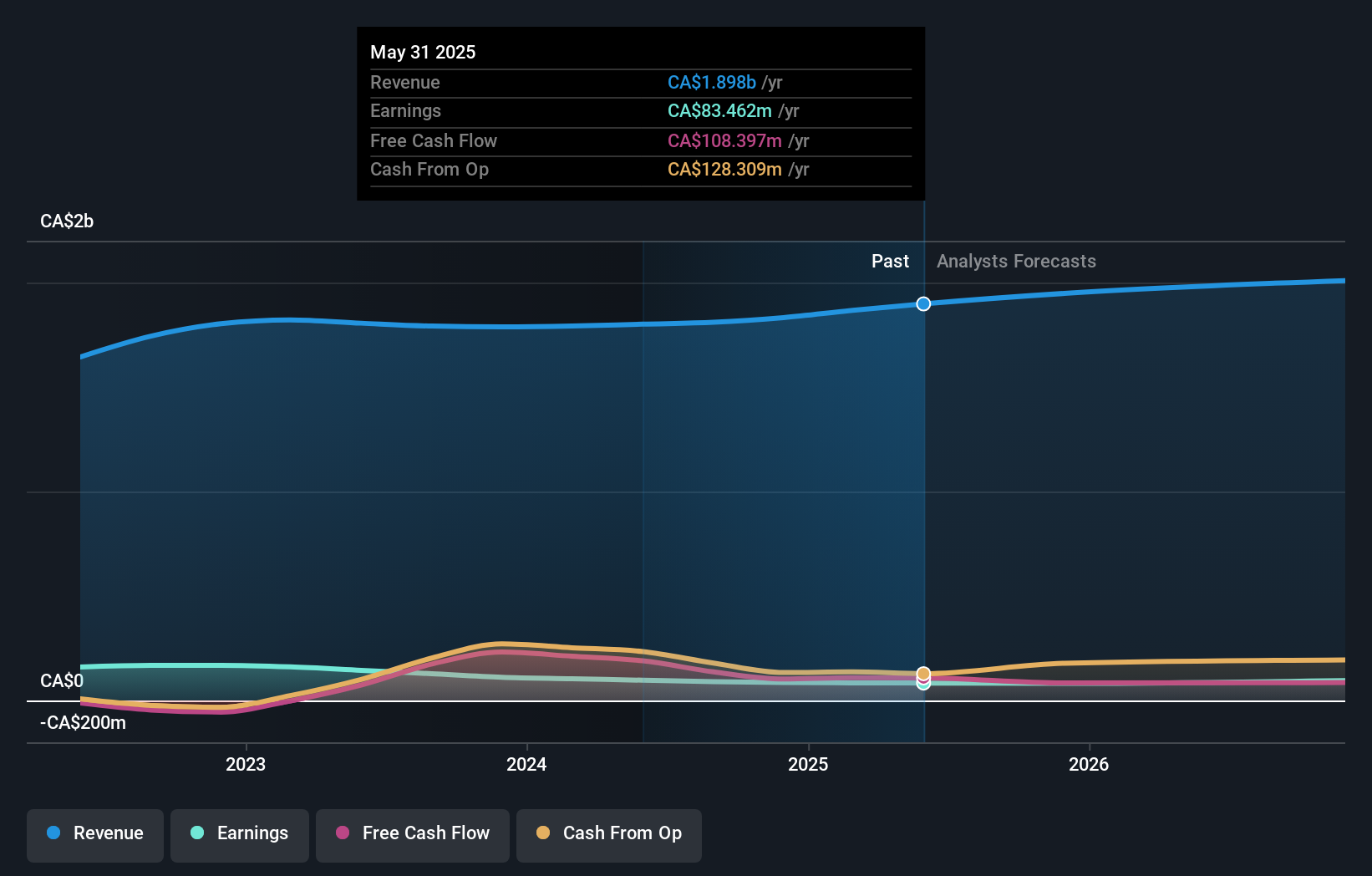Select the 2023 x-axis label

tap(246, 764)
